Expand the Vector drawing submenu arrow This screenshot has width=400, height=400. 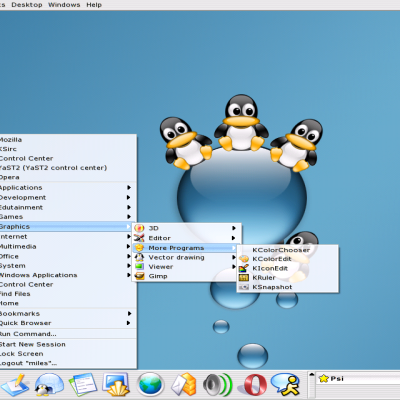tap(234, 257)
